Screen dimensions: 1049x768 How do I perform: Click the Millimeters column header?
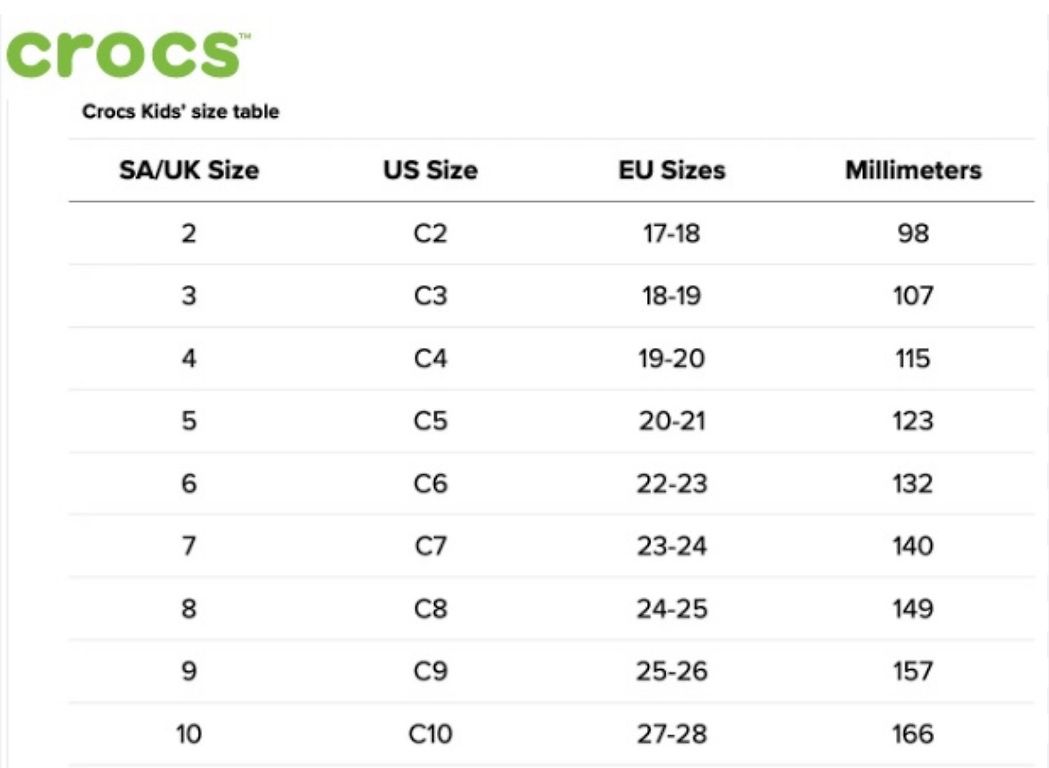coord(913,170)
